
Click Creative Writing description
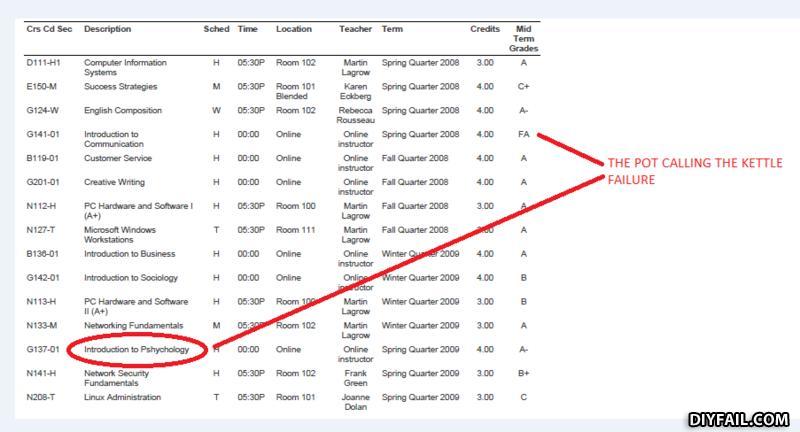pos(114,183)
